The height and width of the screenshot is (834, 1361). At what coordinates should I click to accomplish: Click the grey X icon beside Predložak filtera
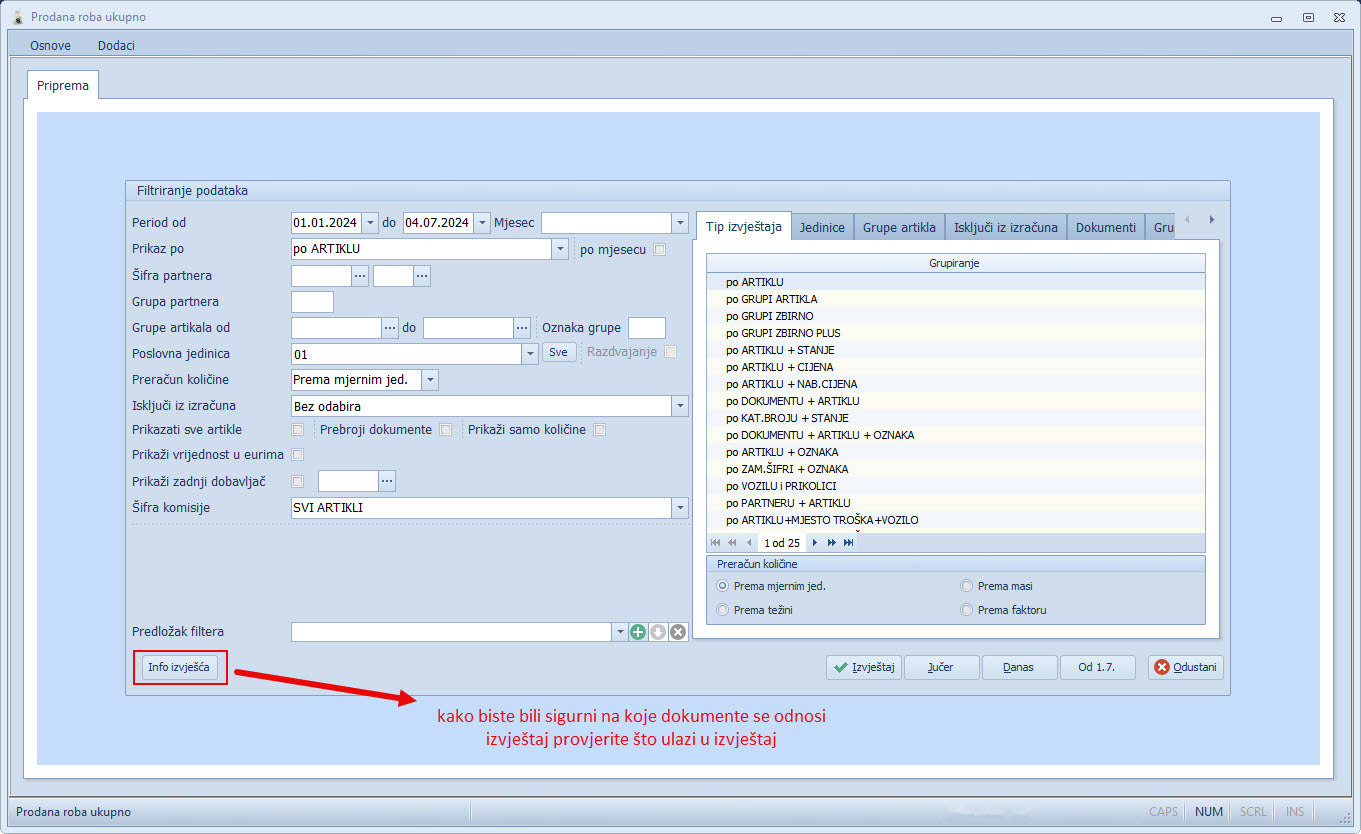pyautogui.click(x=678, y=632)
